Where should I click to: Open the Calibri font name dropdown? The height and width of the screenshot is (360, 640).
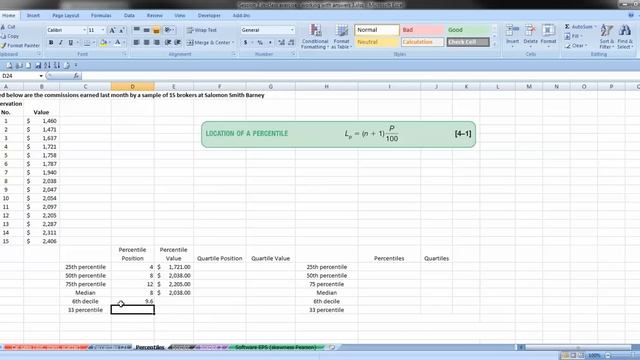click(x=84, y=30)
